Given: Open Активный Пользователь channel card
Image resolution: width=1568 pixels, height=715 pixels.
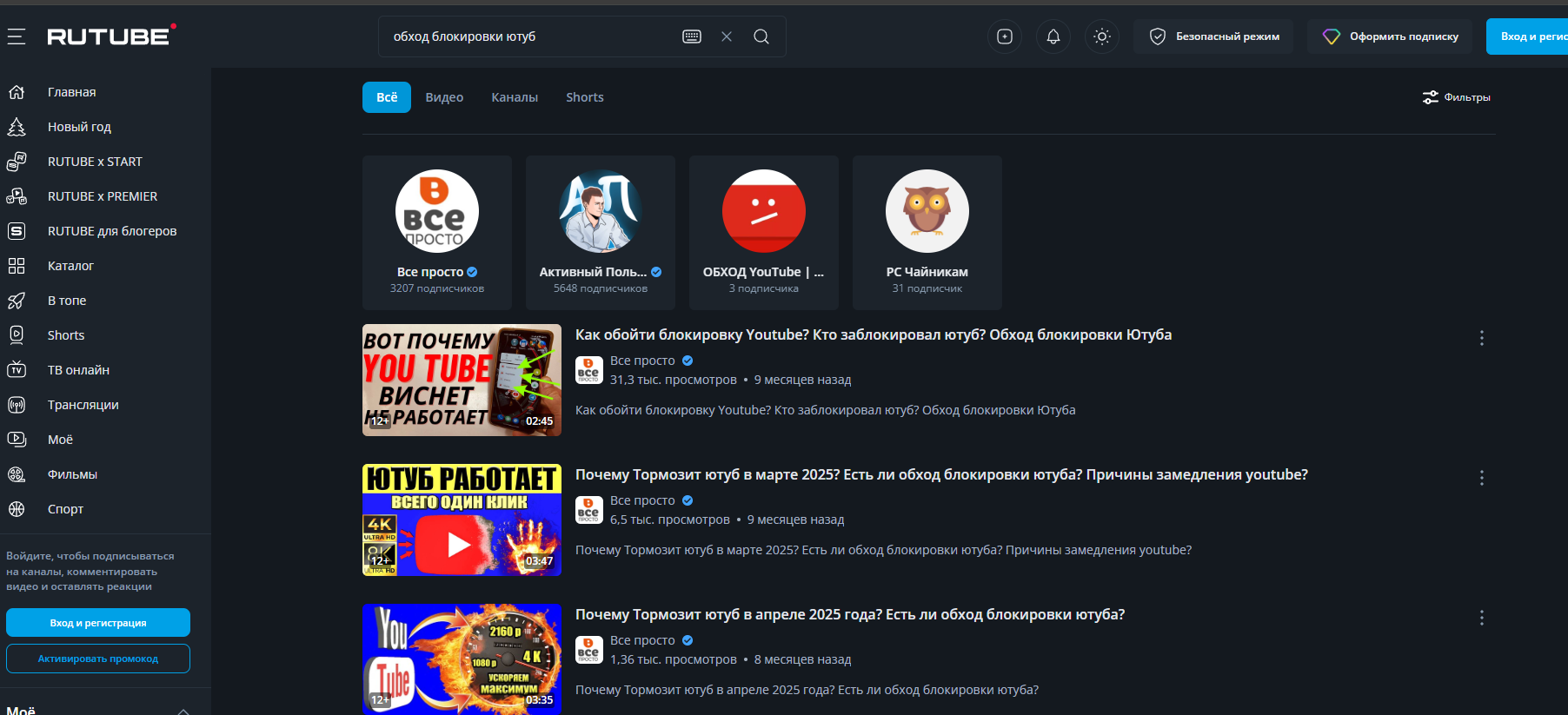Looking at the screenshot, I should (x=601, y=233).
